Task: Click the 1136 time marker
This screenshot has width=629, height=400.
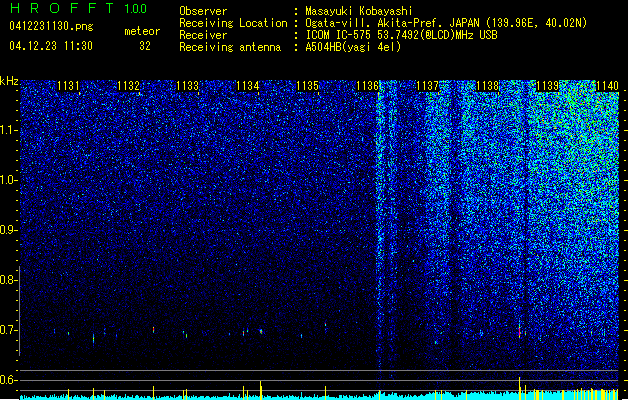Action: click(x=367, y=86)
